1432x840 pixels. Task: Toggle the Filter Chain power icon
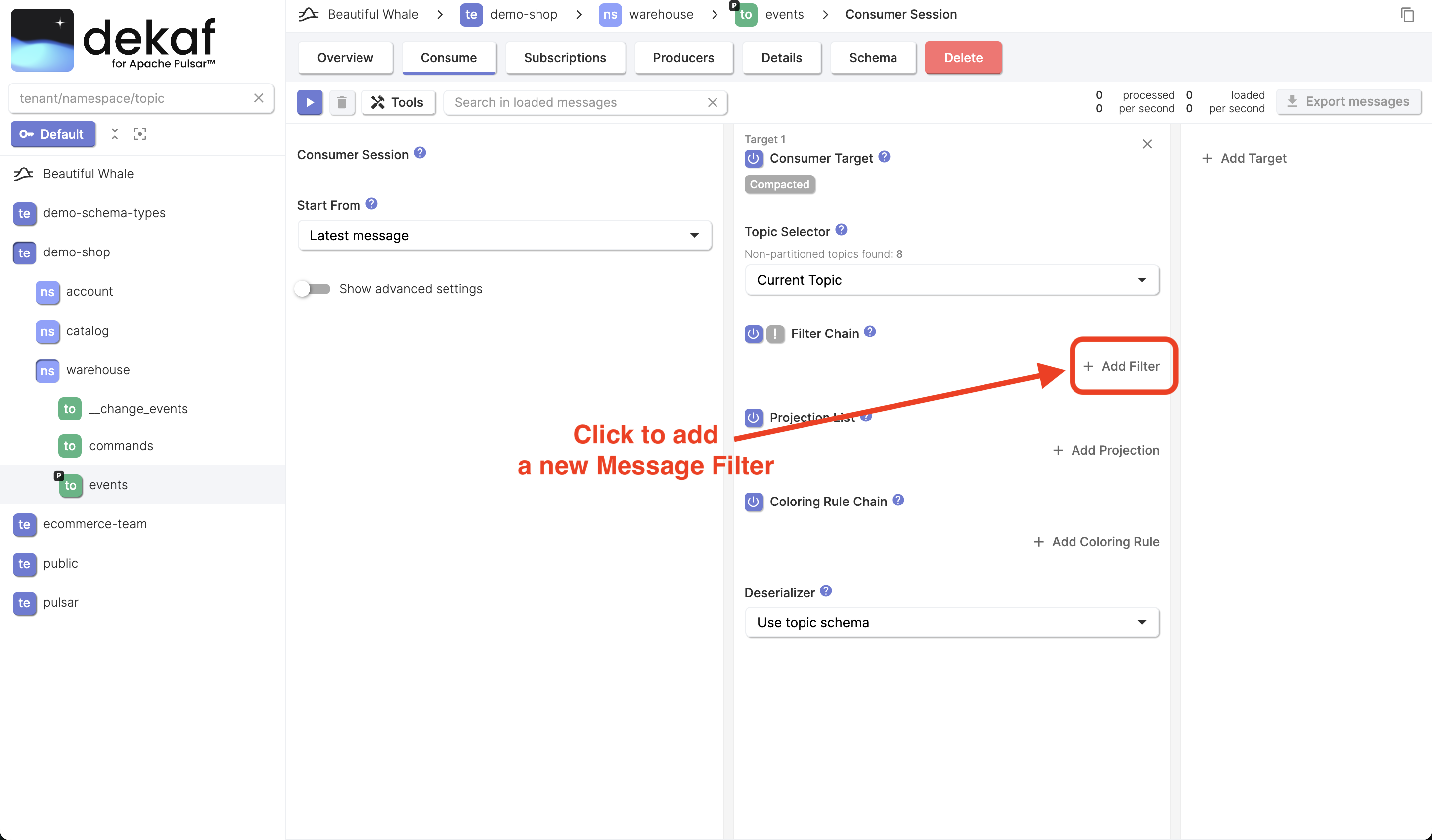pyautogui.click(x=755, y=333)
